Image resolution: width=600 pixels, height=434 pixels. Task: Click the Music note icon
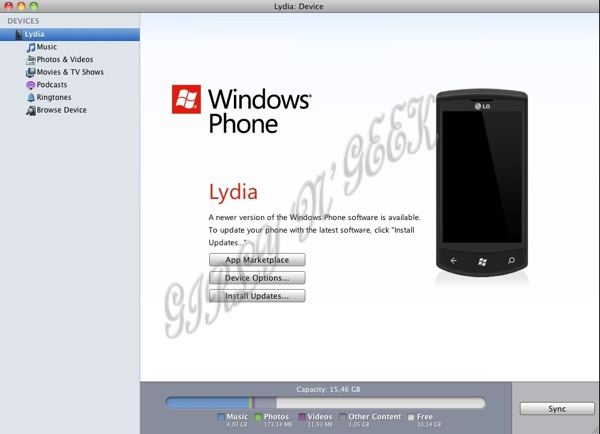(31, 47)
